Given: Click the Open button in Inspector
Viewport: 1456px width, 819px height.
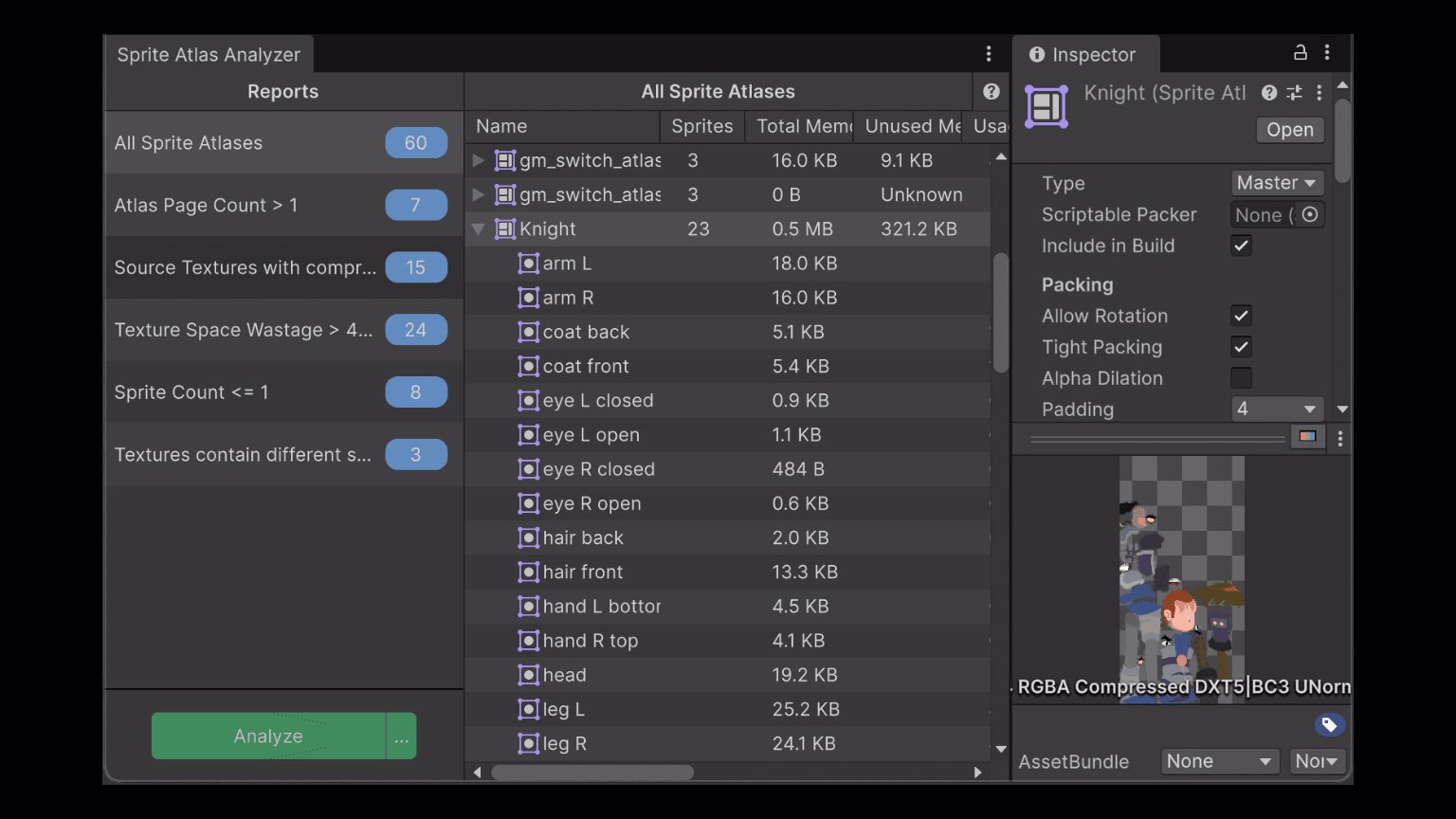Looking at the screenshot, I should 1289,130.
